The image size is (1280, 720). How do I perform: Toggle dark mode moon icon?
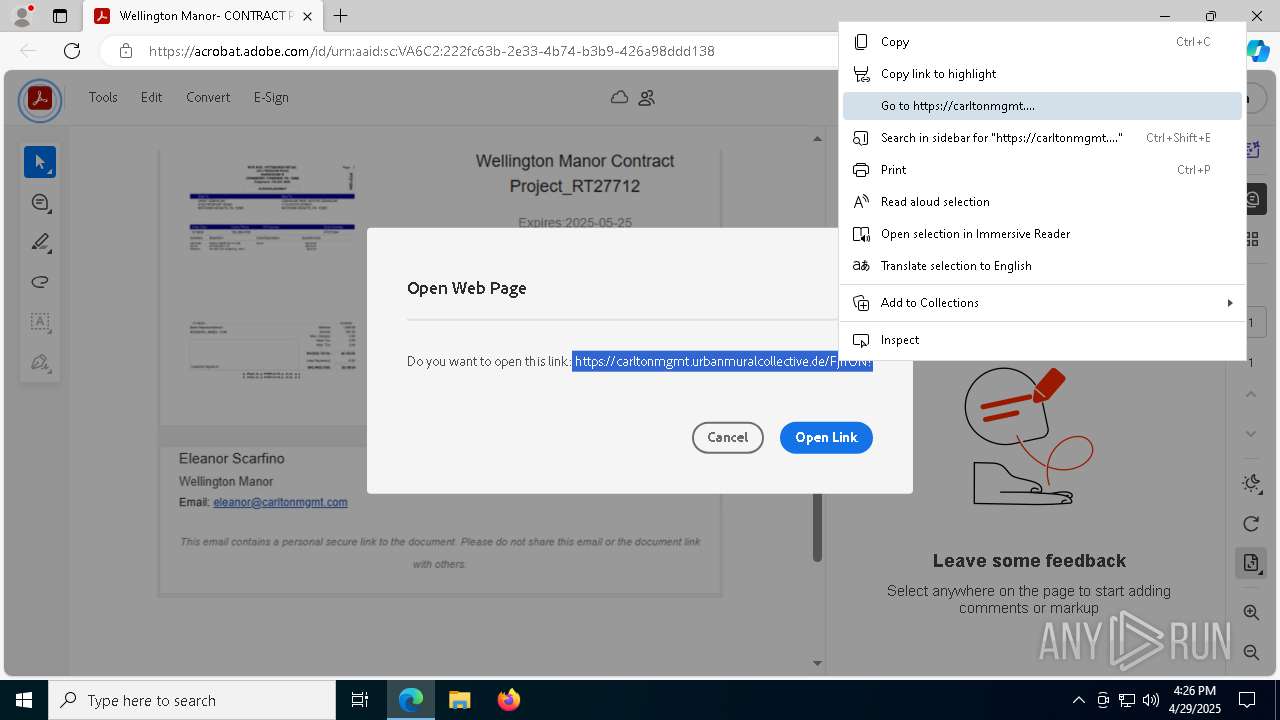(x=1251, y=483)
